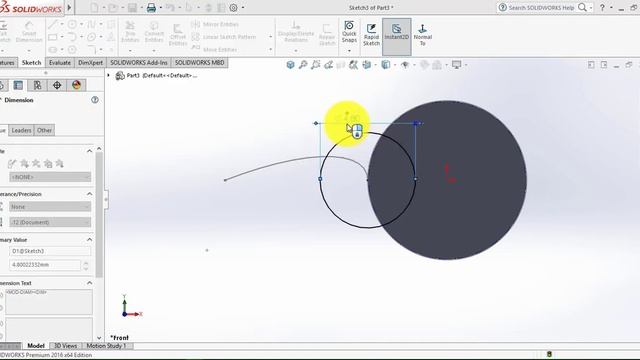Open the SOLIDWORKS Add-Ins tab

point(139,63)
